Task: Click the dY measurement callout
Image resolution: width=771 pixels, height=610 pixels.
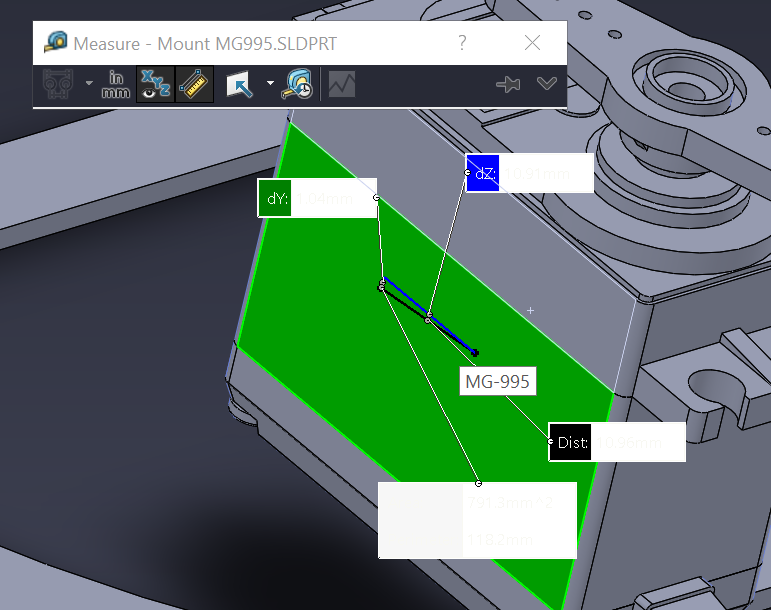Action: point(317,198)
